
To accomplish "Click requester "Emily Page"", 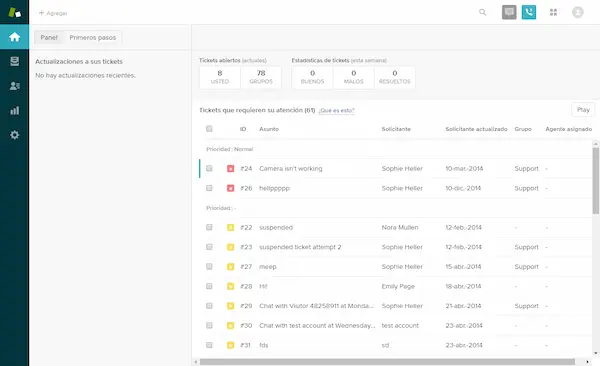I will 398,286.
